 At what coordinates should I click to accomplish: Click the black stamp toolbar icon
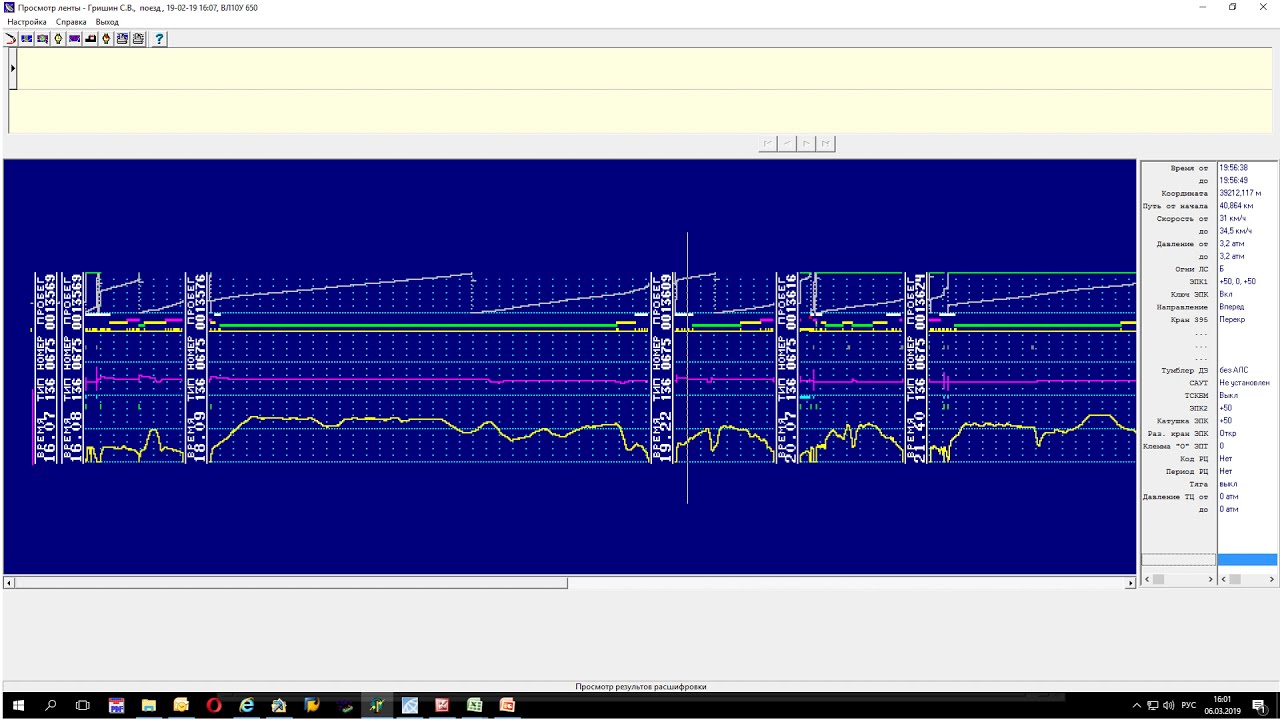pos(91,39)
